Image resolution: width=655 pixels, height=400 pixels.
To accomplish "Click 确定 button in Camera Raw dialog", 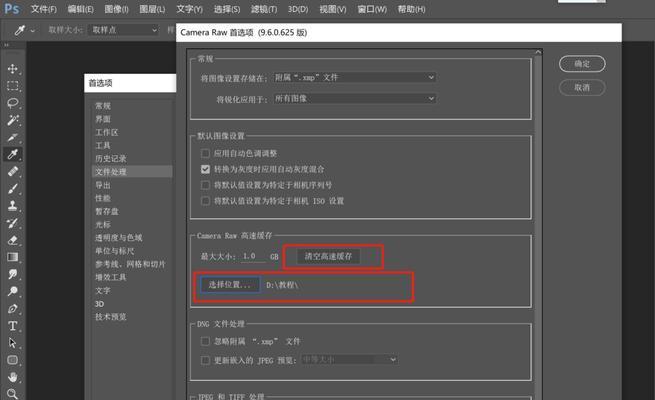I will 582,64.
